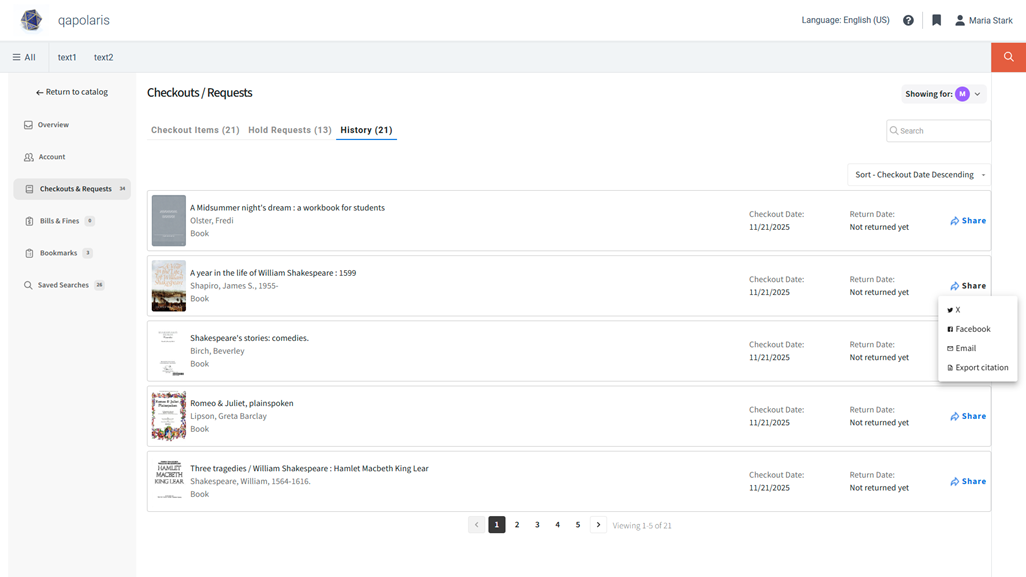This screenshot has height=577, width=1026.
Task: Click author Olster, Fredi
Action: (x=211, y=220)
